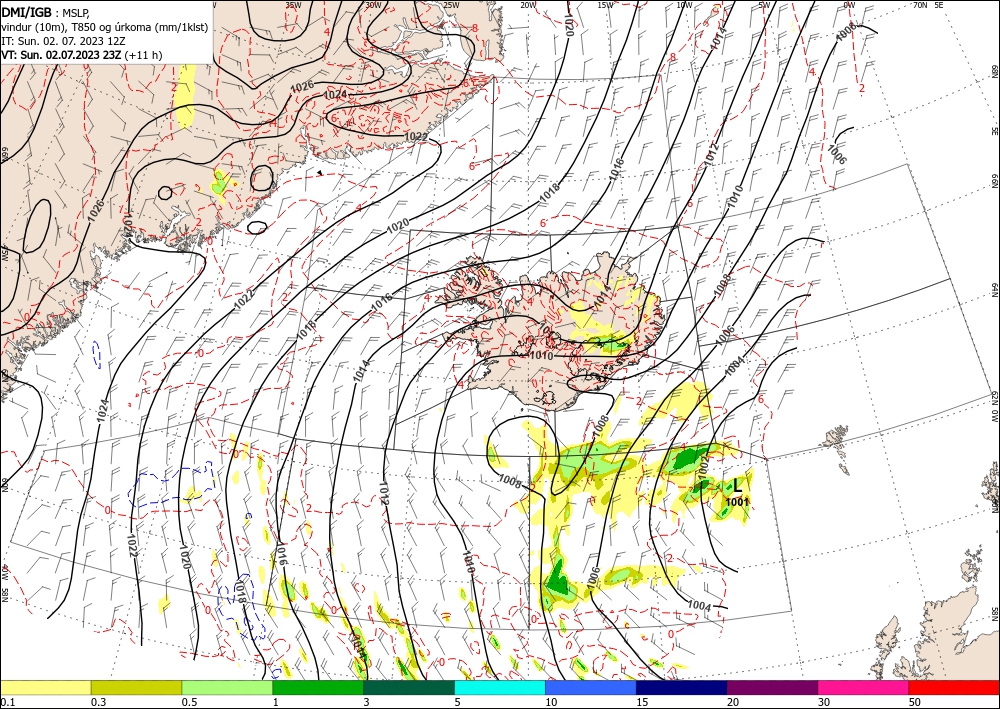
Task: Click the '50' legend scale label
Action: [x=915, y=702]
